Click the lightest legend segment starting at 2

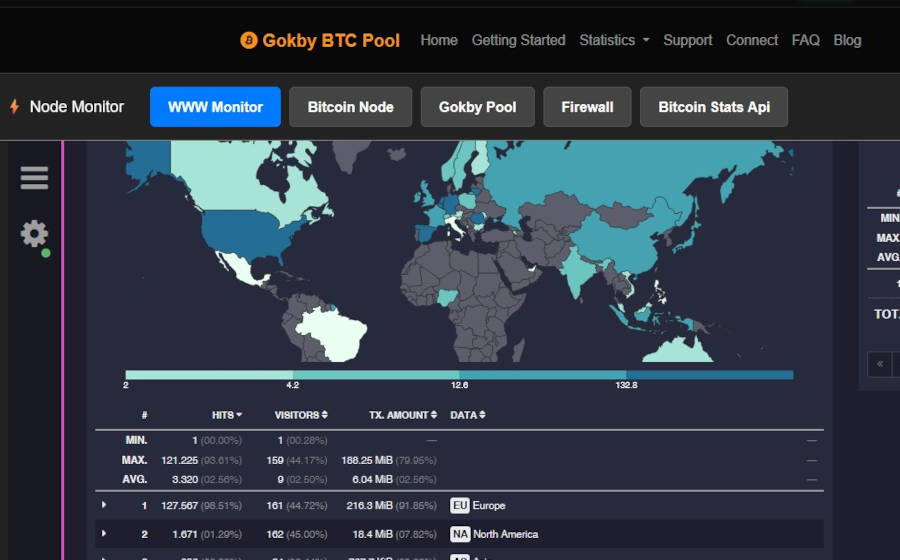click(209, 375)
